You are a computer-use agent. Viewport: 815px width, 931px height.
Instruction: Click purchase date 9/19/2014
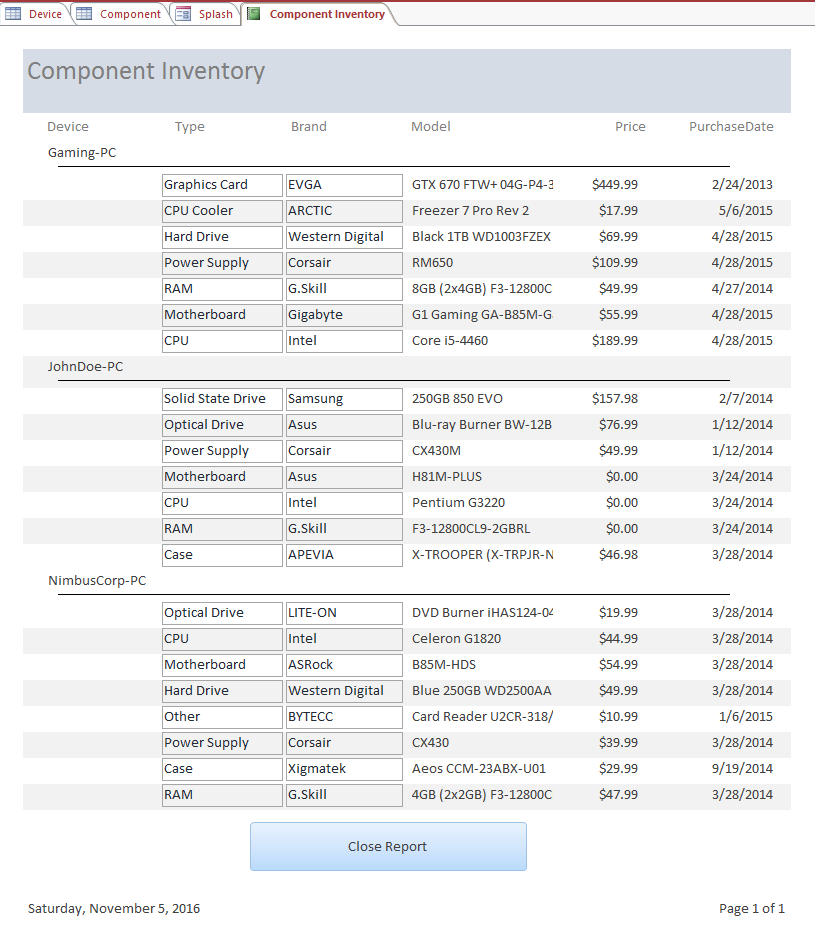click(x=743, y=769)
